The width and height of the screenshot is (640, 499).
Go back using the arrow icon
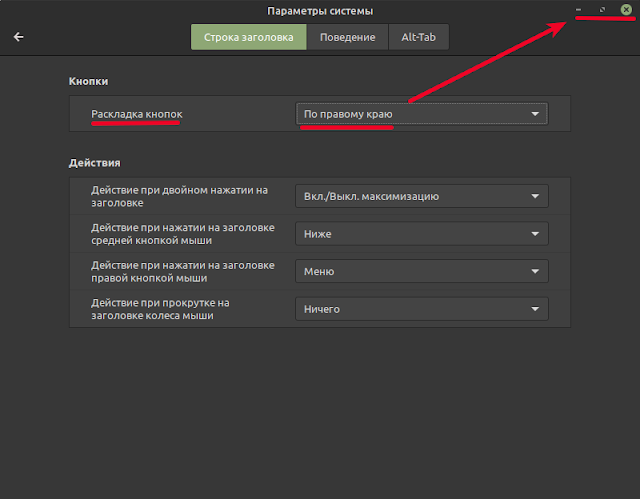(18, 37)
